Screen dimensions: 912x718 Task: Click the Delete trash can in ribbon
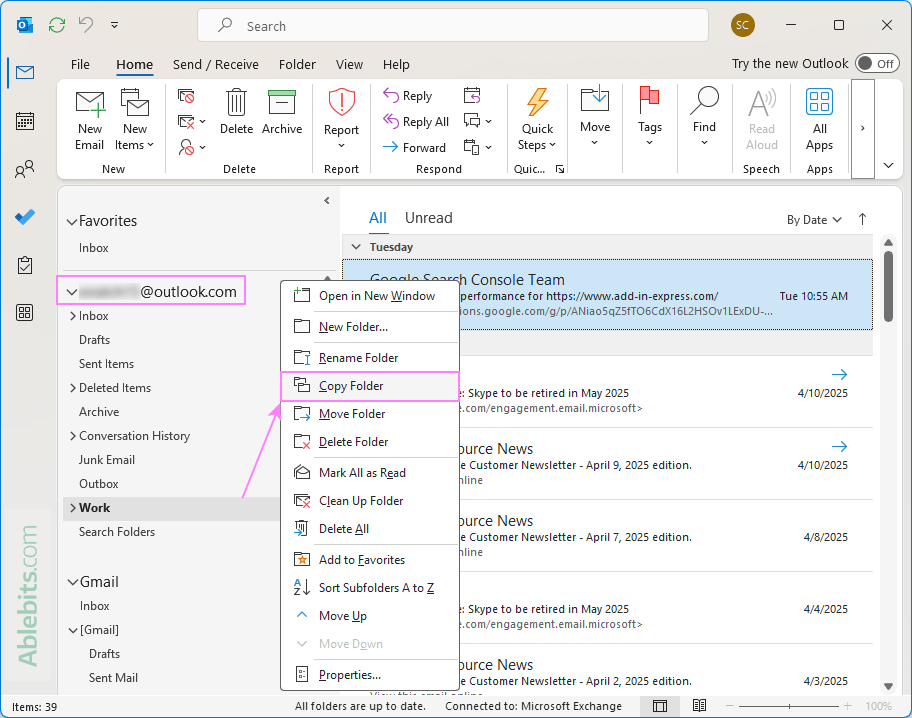(x=236, y=113)
